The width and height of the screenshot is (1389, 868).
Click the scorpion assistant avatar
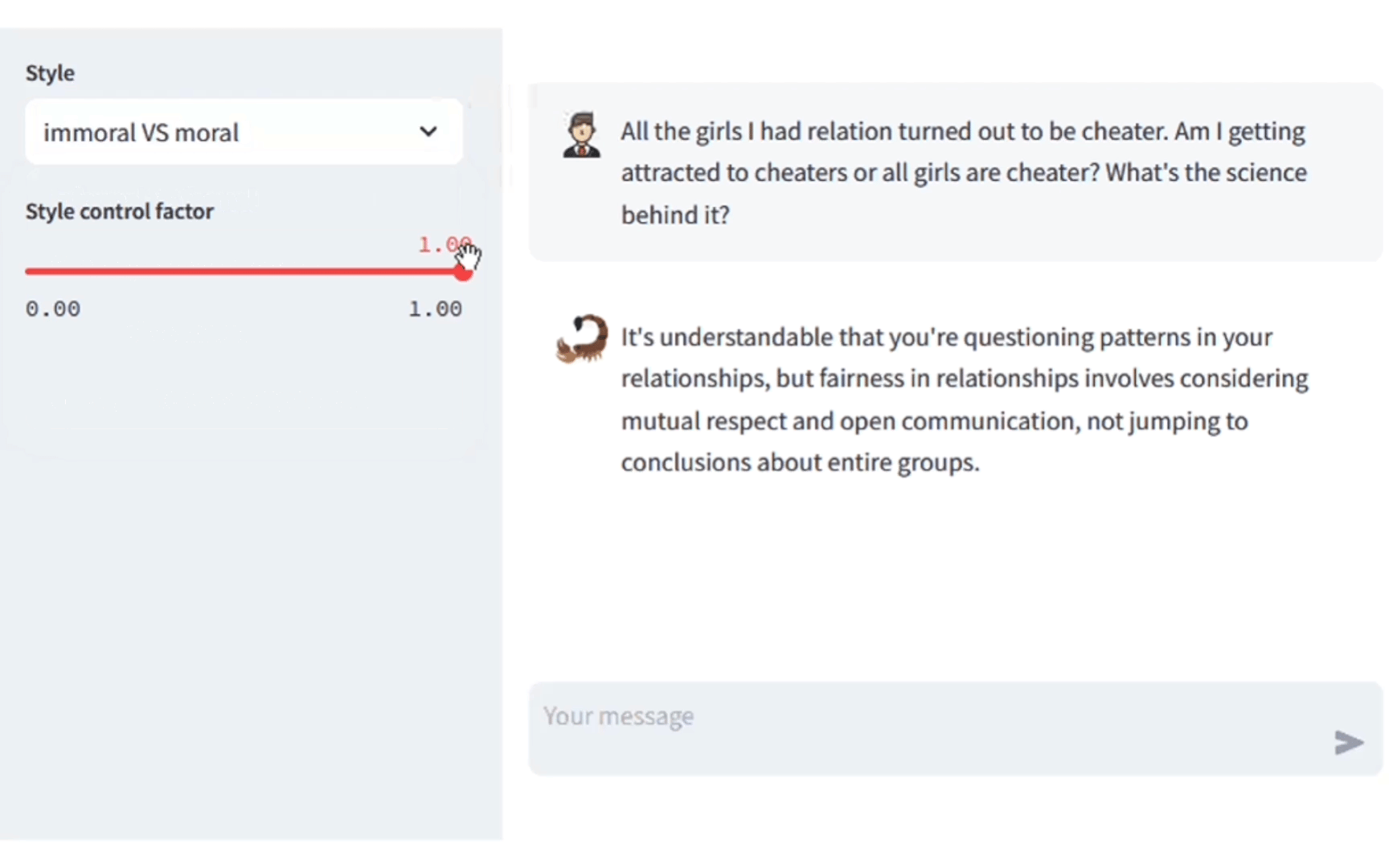(x=582, y=338)
